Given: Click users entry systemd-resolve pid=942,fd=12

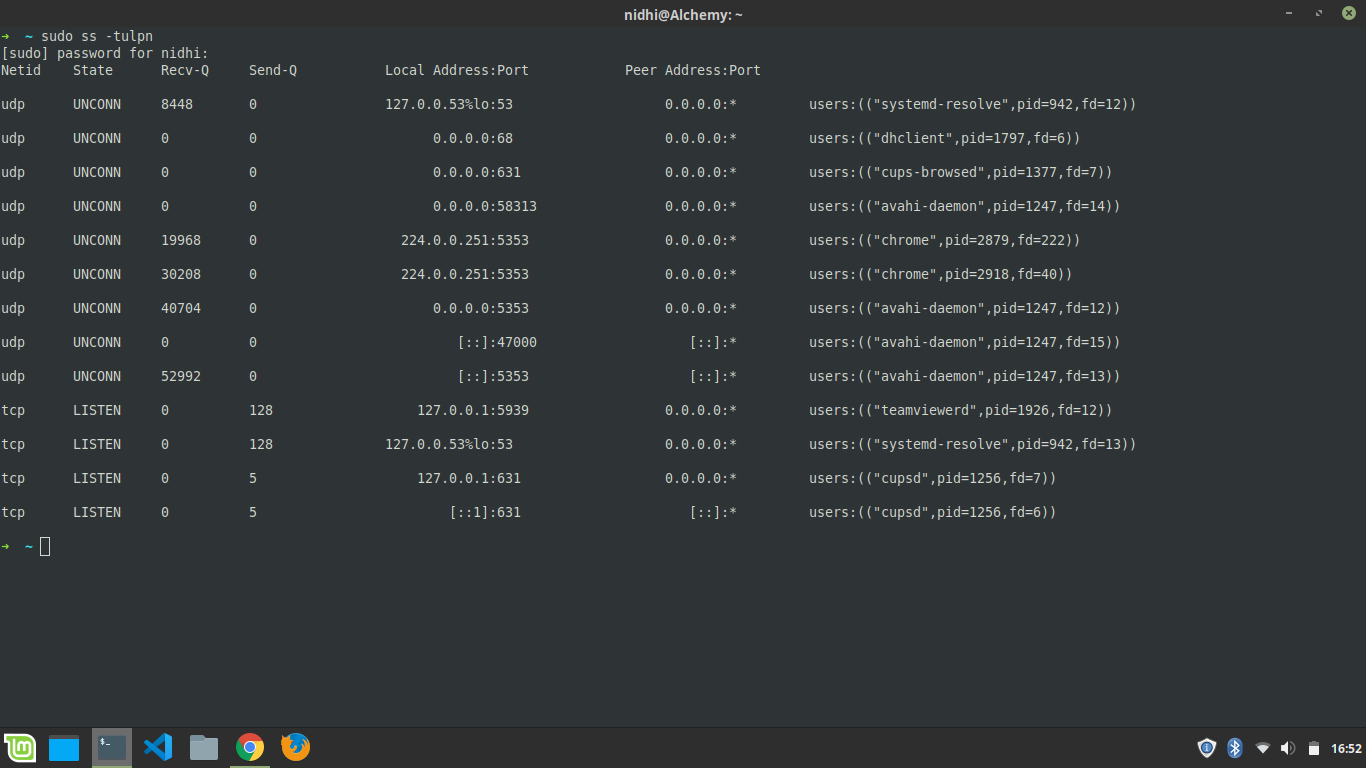Looking at the screenshot, I should [x=973, y=104].
